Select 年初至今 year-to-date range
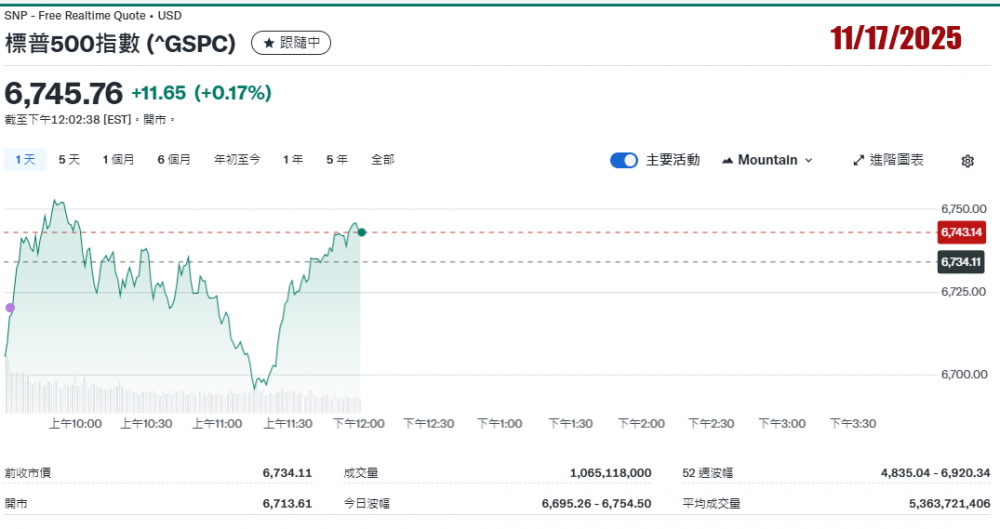The image size is (1000, 529). point(237,159)
